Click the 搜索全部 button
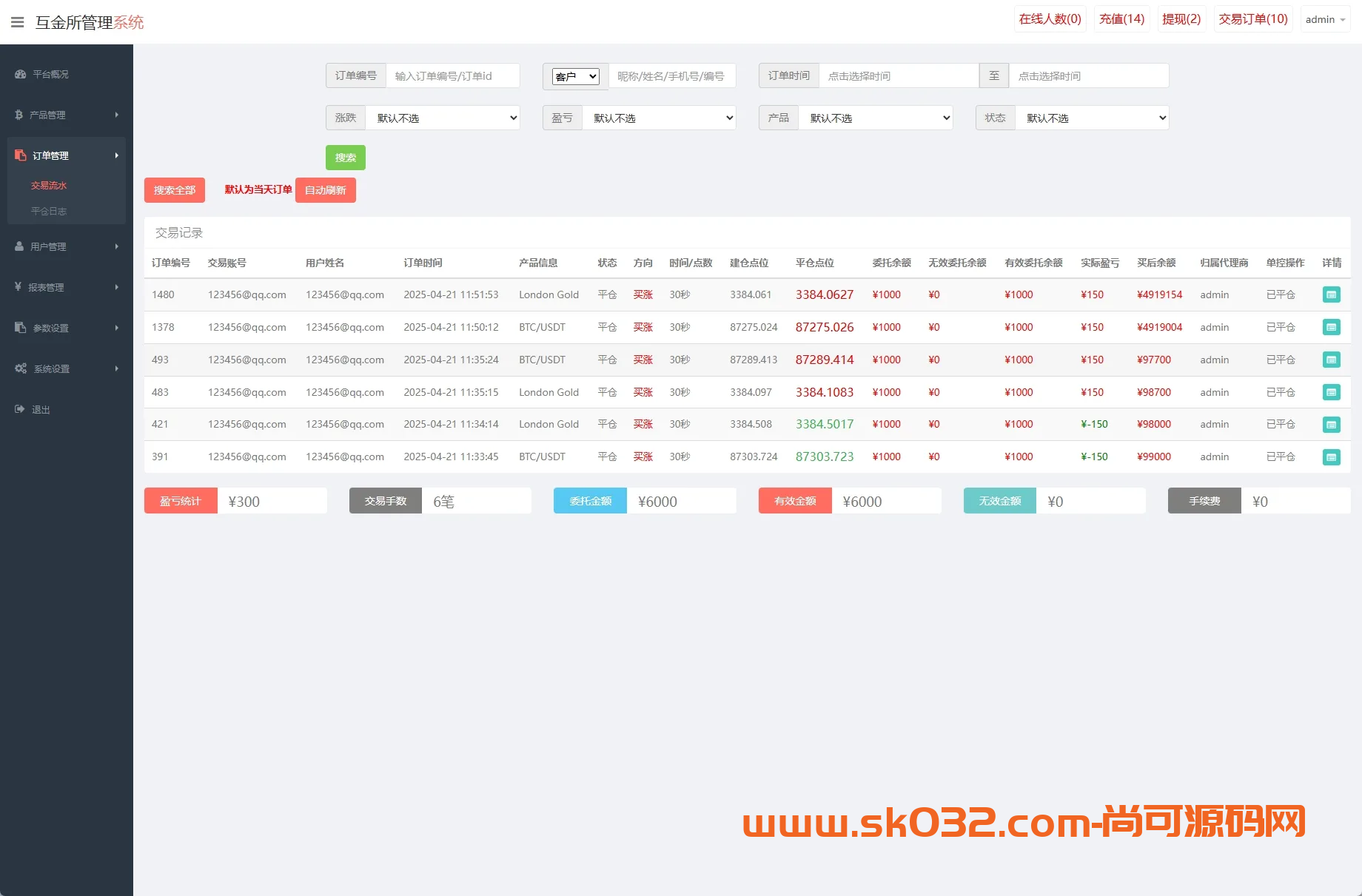 pyautogui.click(x=174, y=190)
